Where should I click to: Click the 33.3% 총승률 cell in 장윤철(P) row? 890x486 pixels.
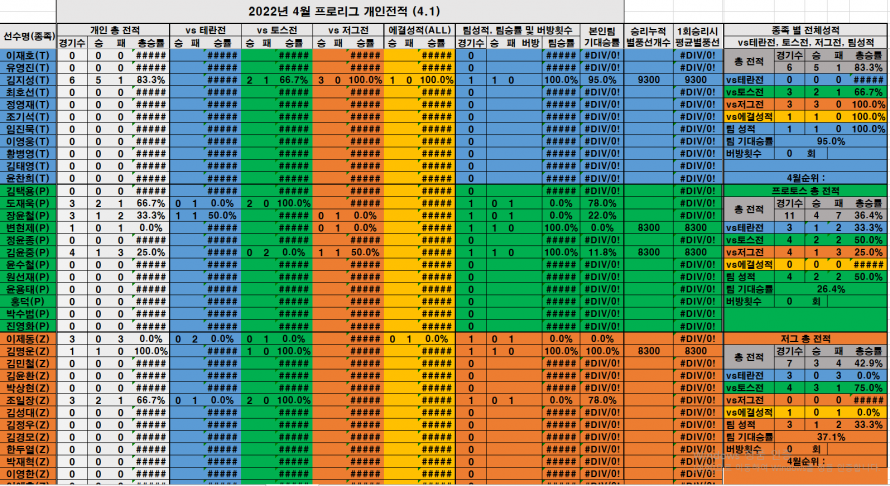[150, 216]
